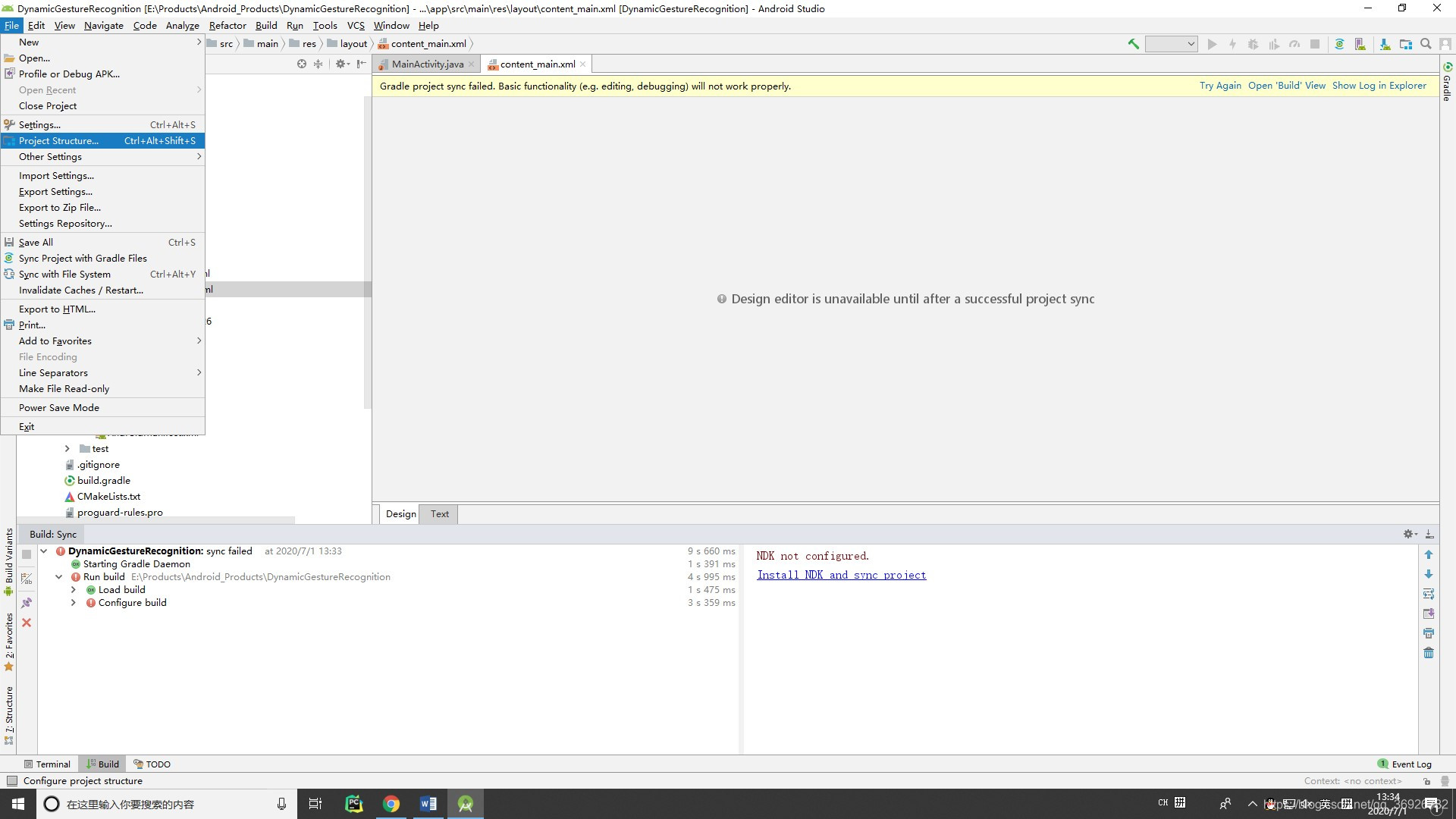Open the project panel gear settings dropdown

coord(342,64)
